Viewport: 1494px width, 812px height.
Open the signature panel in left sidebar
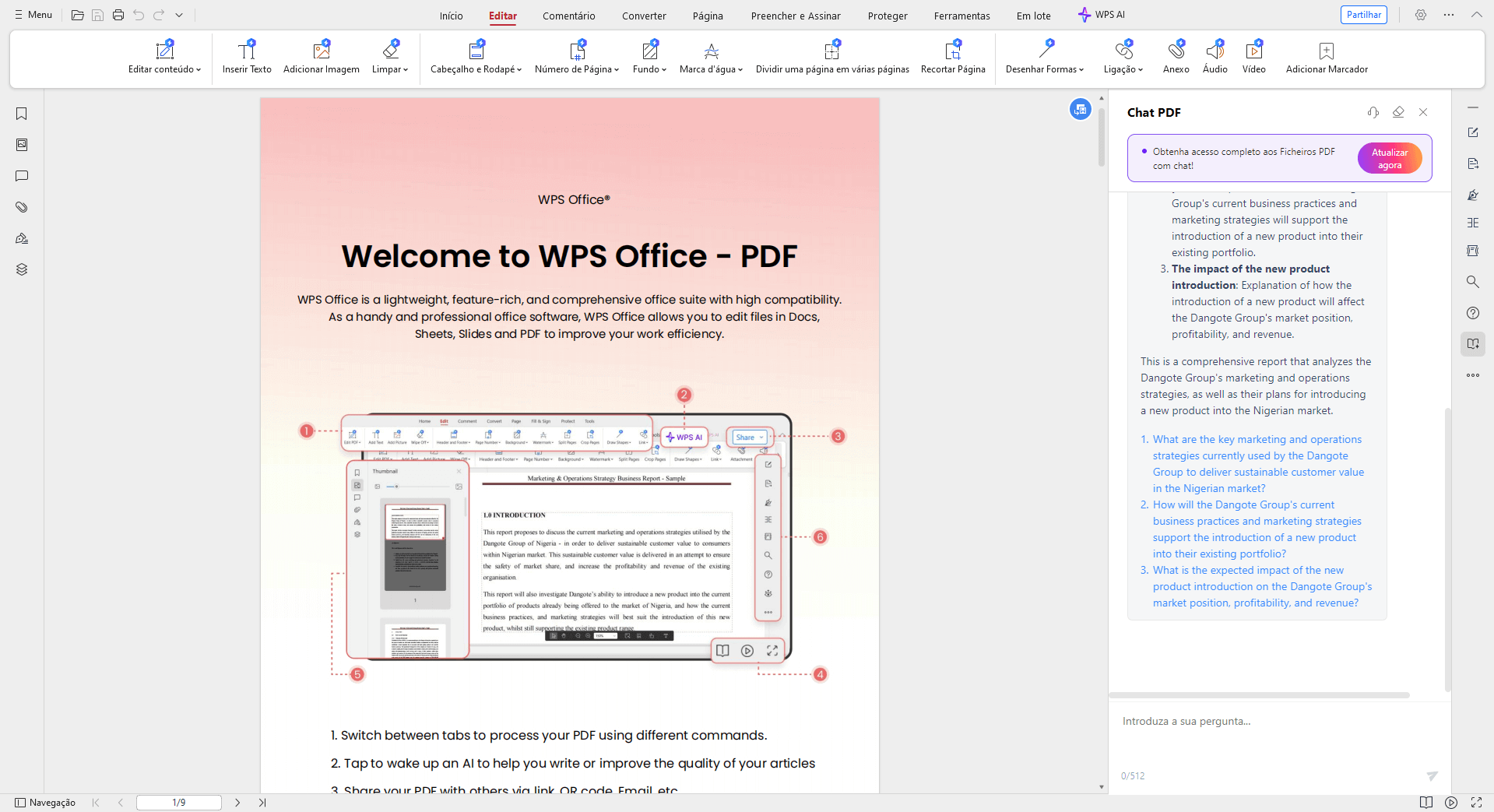pos(22,238)
